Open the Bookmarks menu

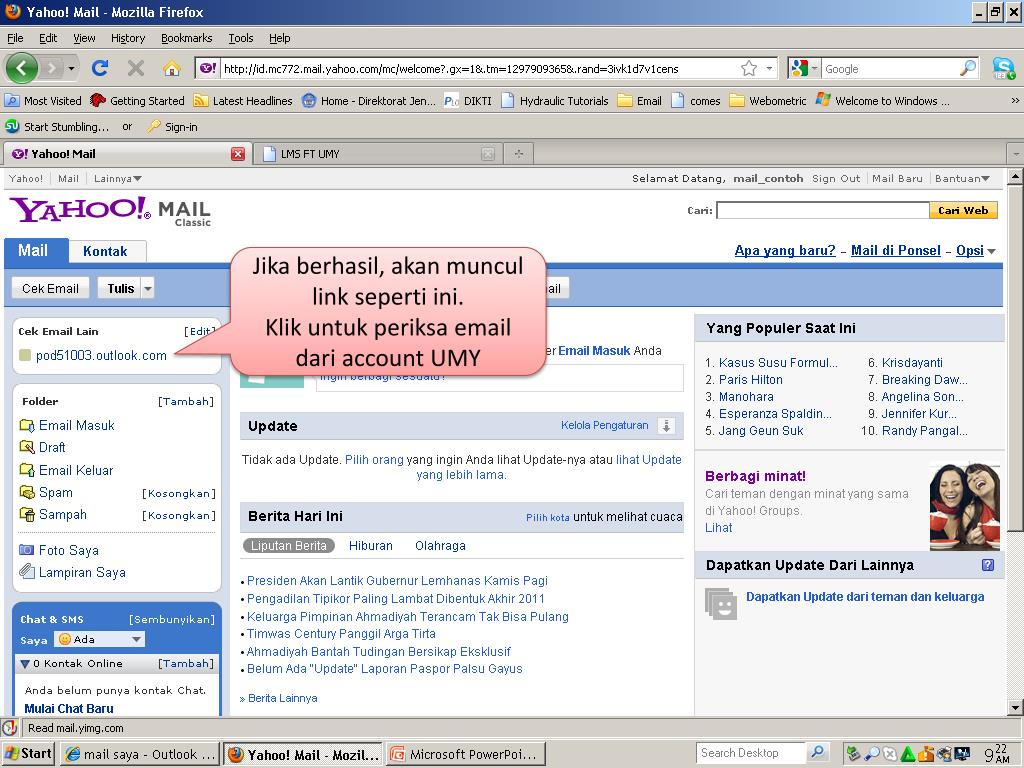point(187,38)
